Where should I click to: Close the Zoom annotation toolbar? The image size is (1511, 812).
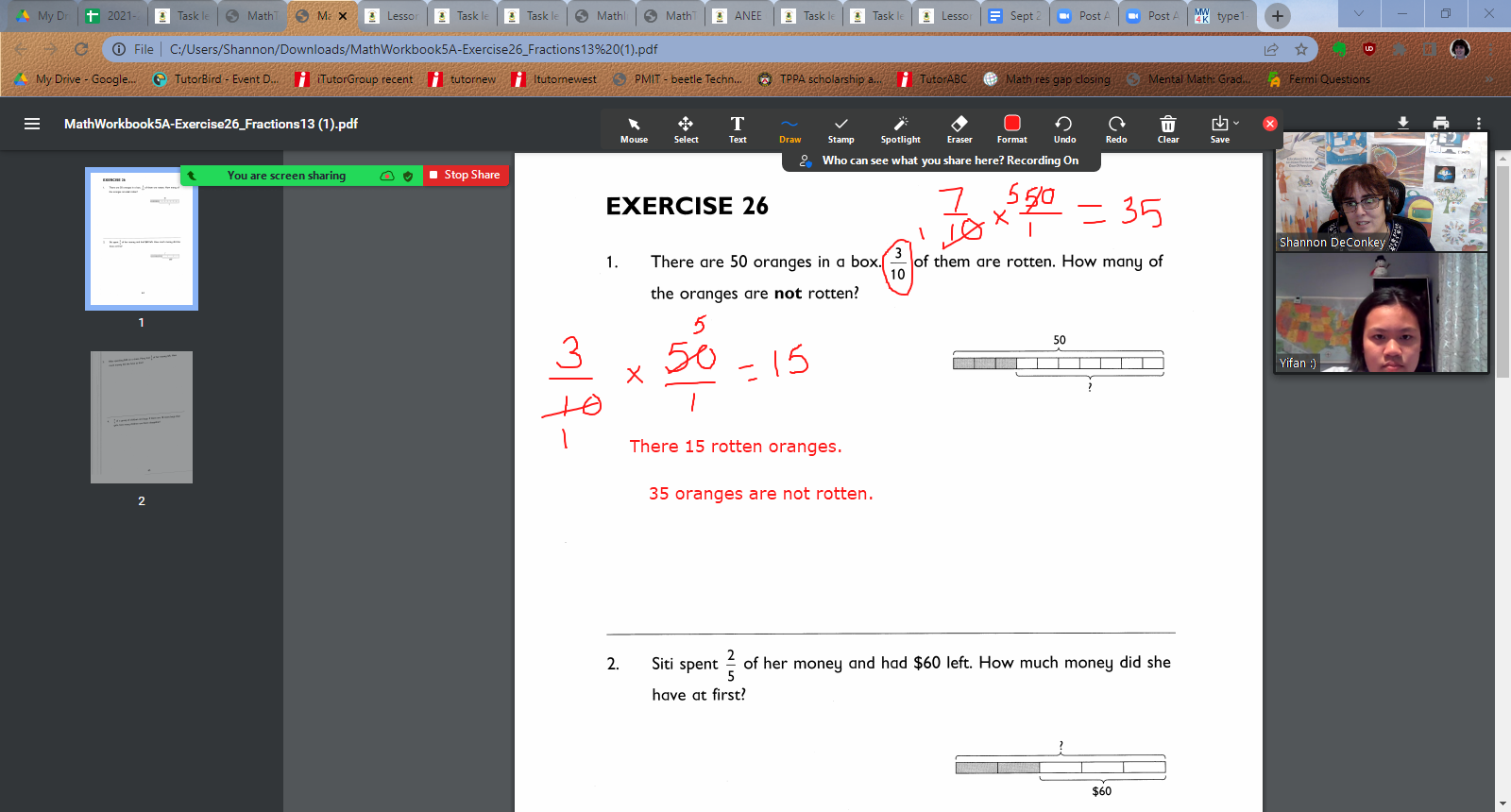1270,124
